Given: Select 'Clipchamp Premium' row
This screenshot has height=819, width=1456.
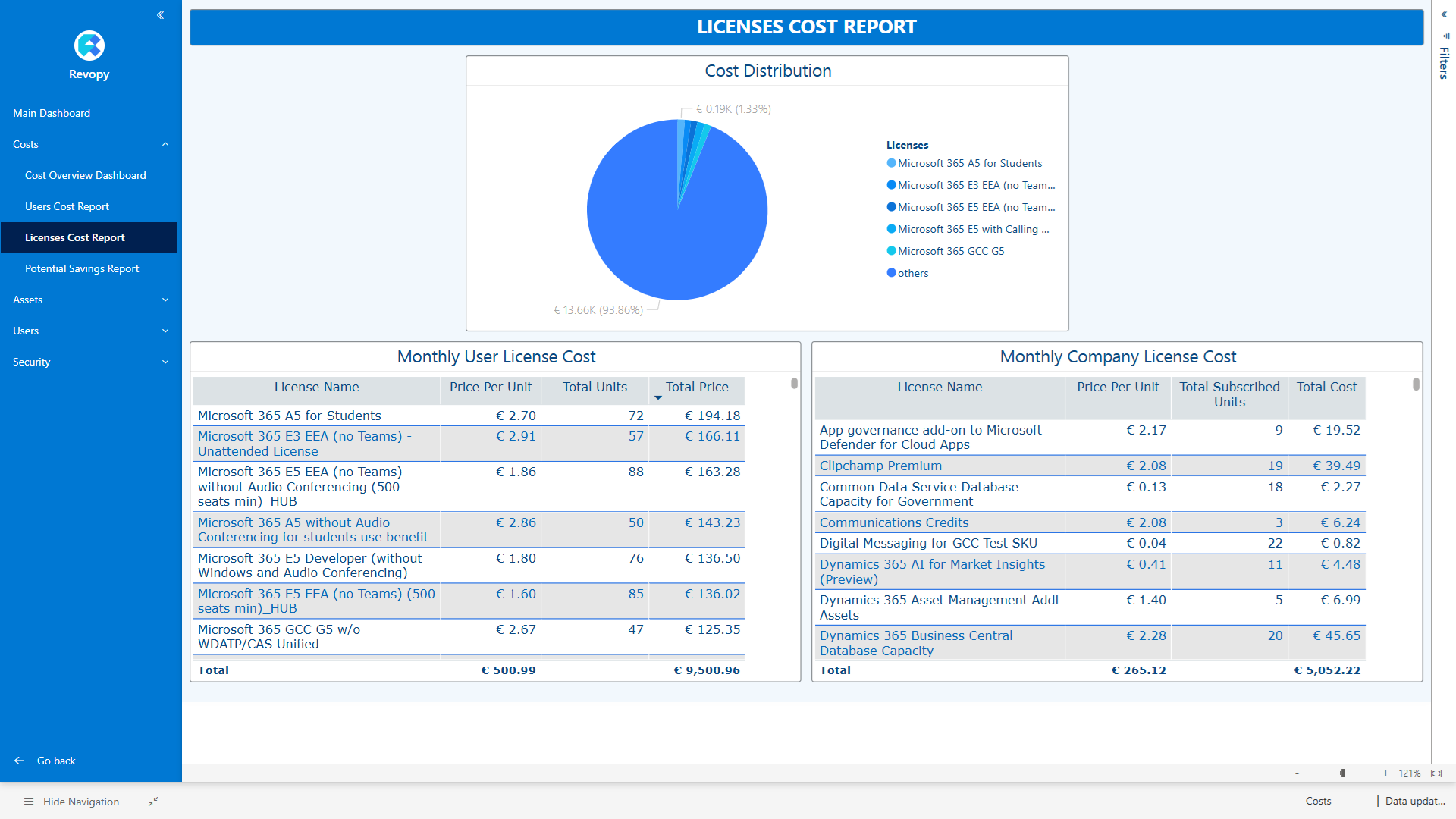Looking at the screenshot, I should click(1090, 466).
